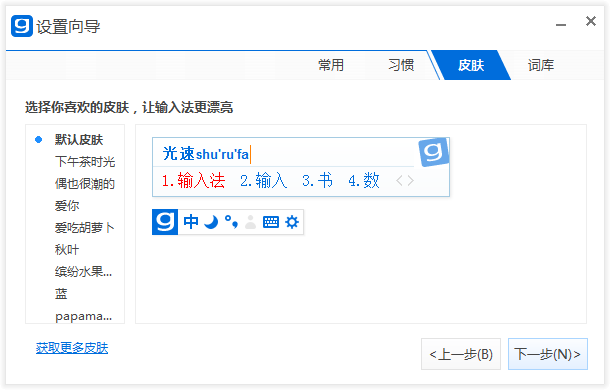
Task: Select the 爱你 skin
Action: 67,206
